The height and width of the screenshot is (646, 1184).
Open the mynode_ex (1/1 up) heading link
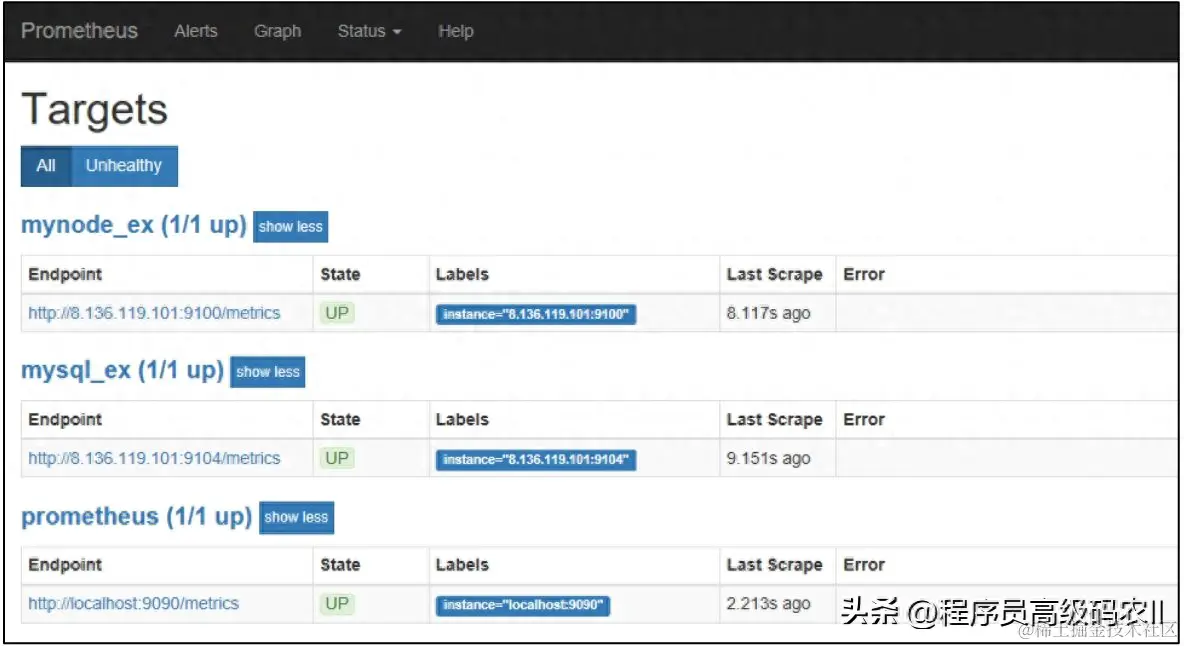click(134, 225)
